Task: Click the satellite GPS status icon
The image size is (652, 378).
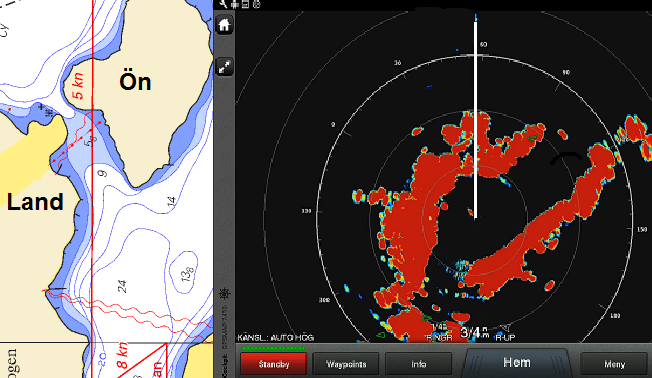Action: click(235, 4)
